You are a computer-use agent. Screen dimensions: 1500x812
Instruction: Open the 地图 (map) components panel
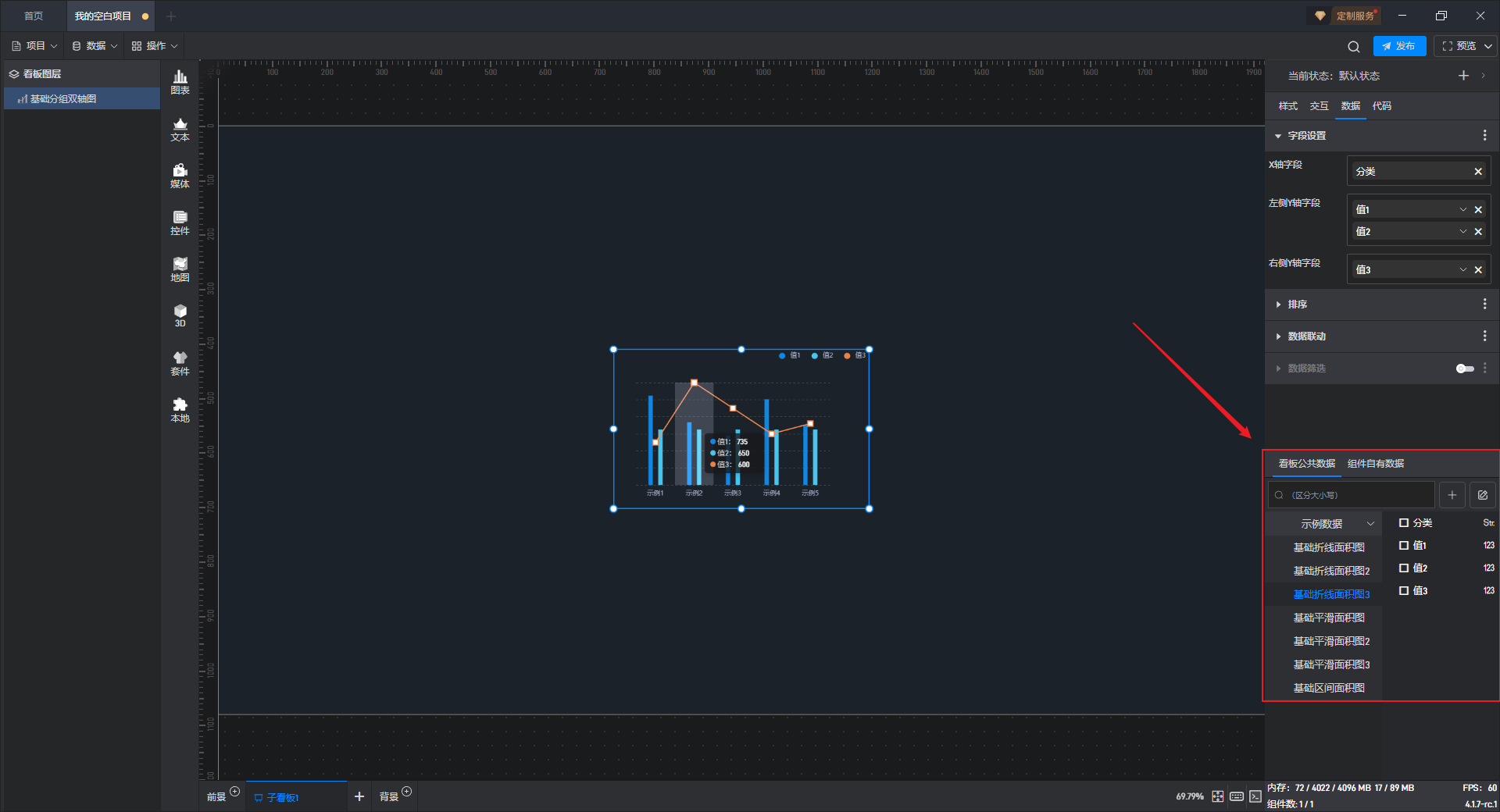tap(180, 269)
